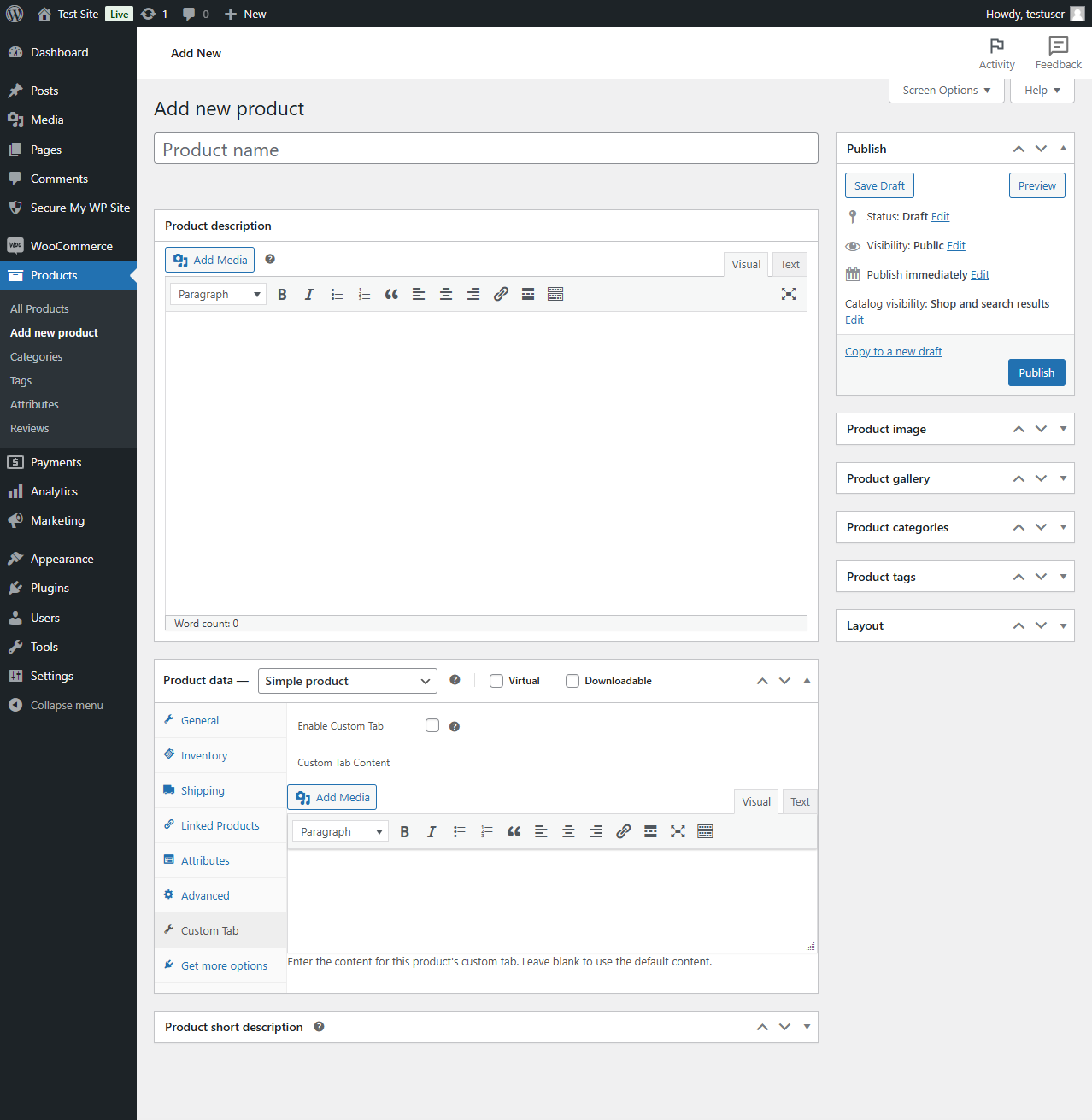Viewport: 1092px width, 1120px height.
Task: Insert link in product description editor
Action: point(501,294)
